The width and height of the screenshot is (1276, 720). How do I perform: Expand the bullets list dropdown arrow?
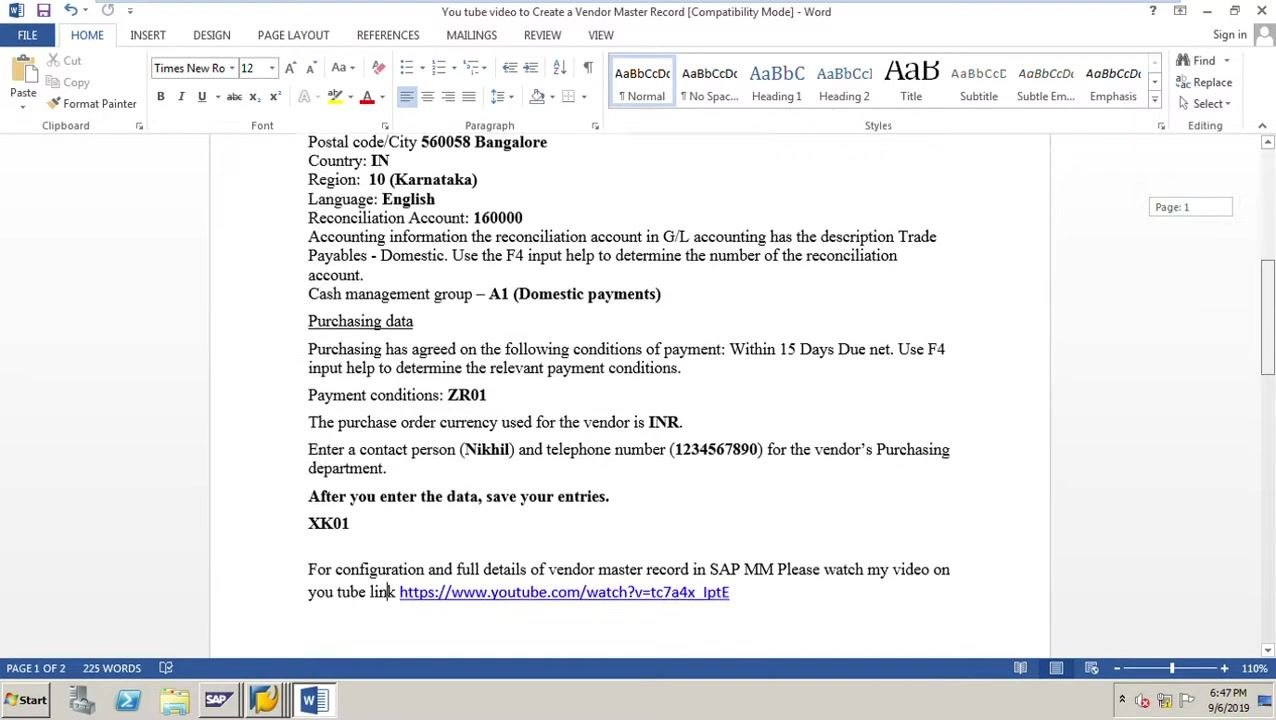pos(422,68)
